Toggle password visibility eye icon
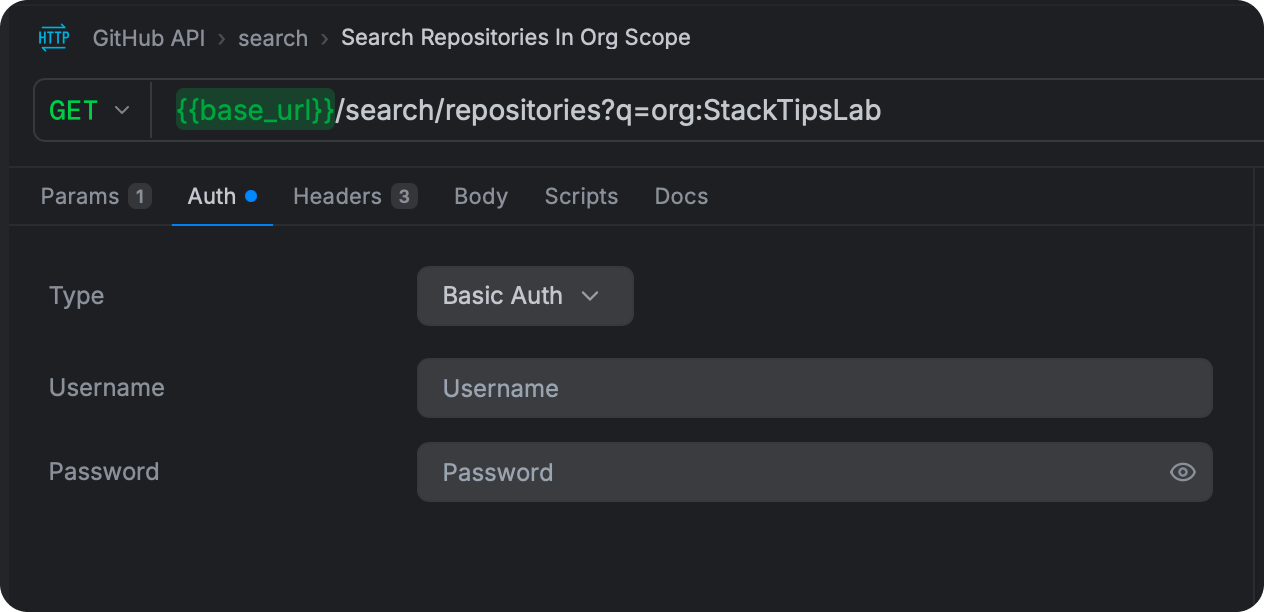1264x612 pixels. (1183, 472)
